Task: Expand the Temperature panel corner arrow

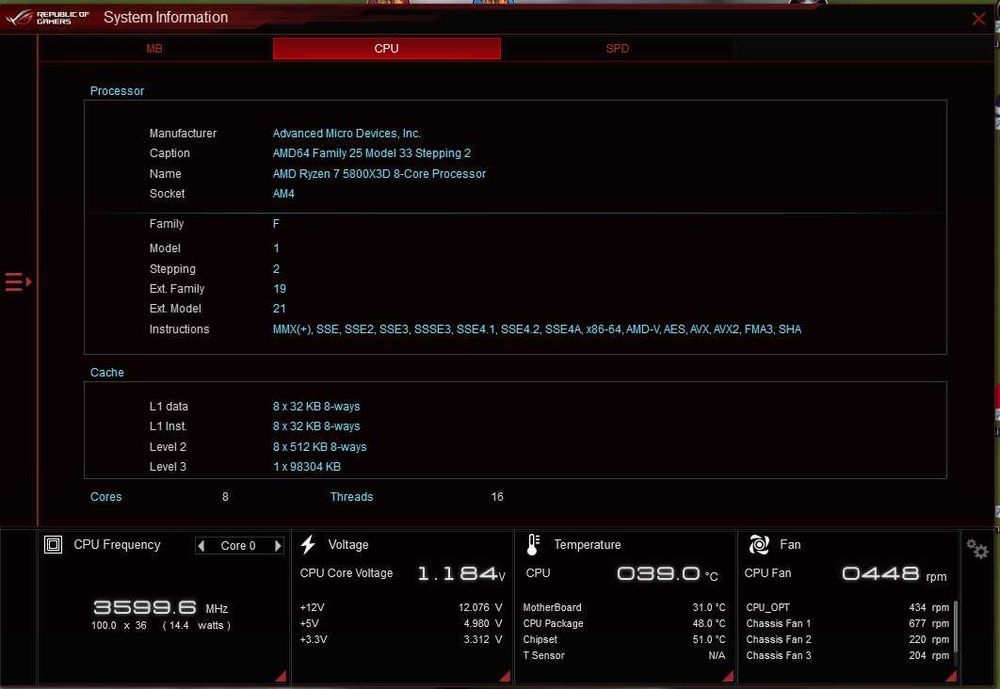Action: pos(728,676)
